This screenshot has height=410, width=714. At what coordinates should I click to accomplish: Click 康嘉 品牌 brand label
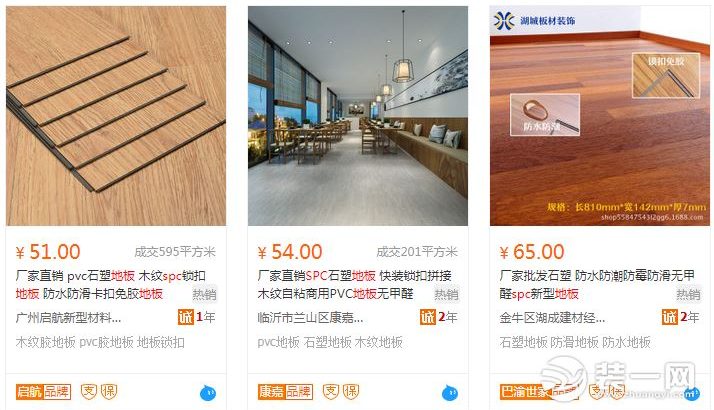click(285, 392)
